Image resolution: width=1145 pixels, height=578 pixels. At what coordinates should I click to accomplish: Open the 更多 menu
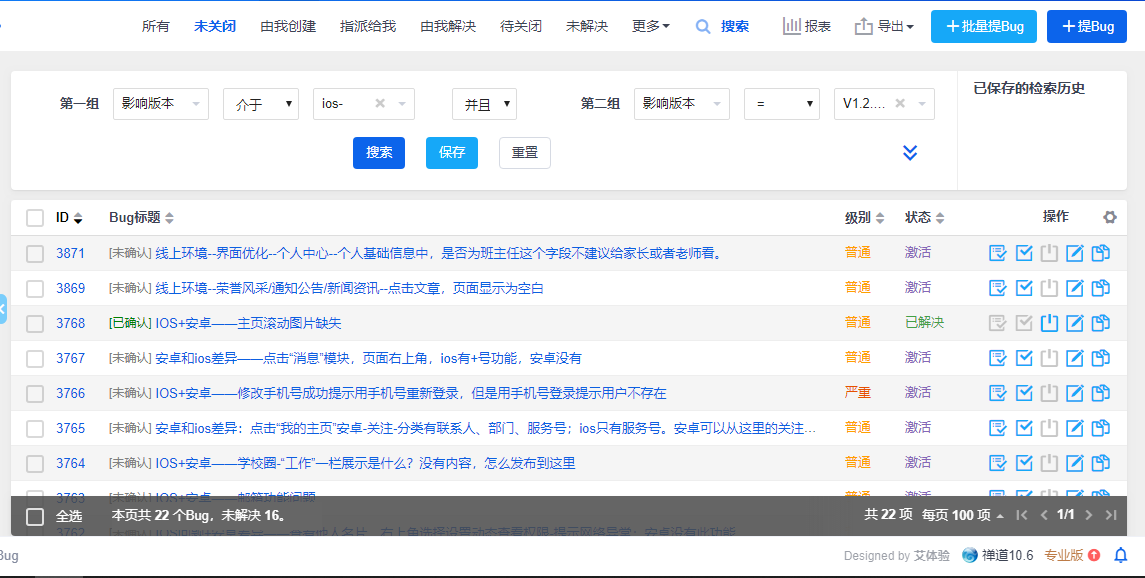point(651,26)
